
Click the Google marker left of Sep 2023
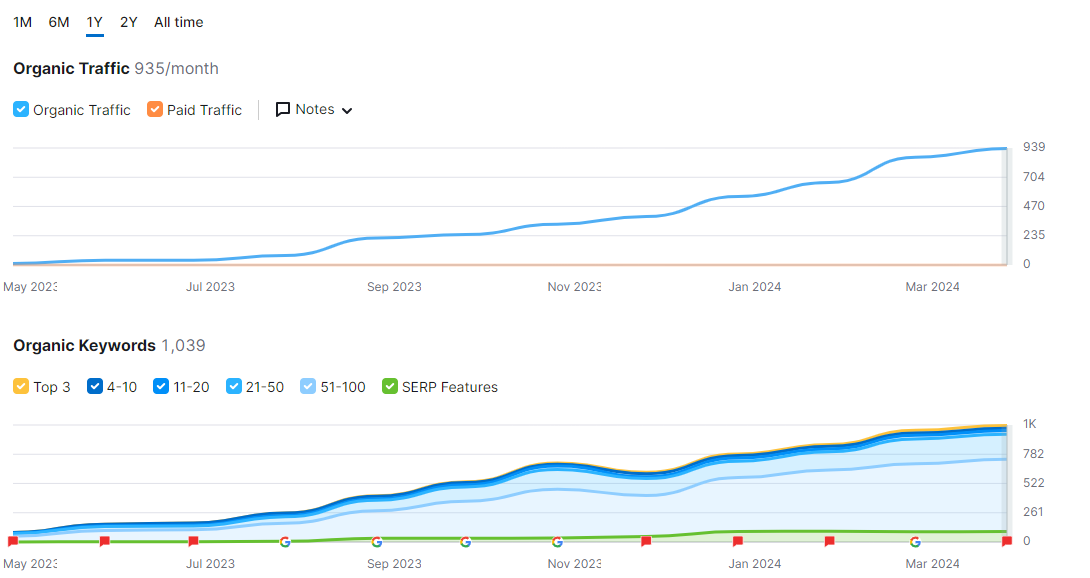point(285,541)
